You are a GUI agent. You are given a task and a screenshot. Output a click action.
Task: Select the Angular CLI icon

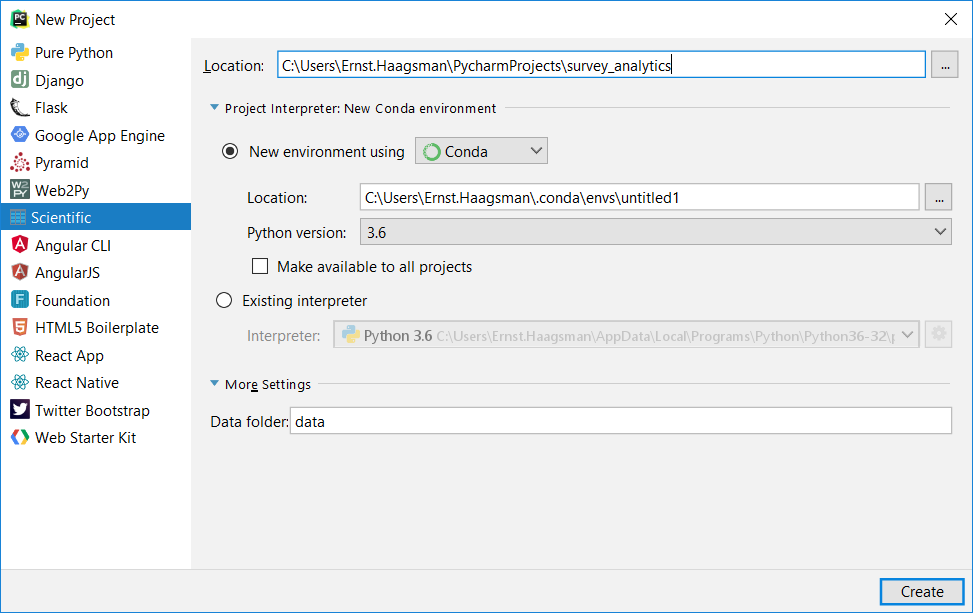tap(20, 245)
